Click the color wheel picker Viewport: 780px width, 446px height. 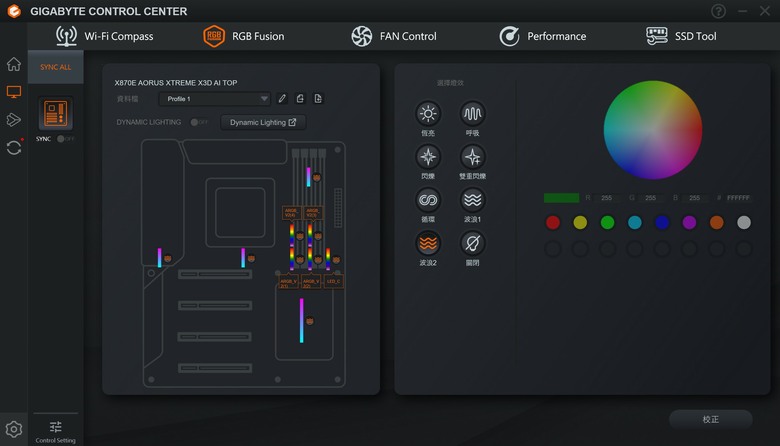pos(653,130)
